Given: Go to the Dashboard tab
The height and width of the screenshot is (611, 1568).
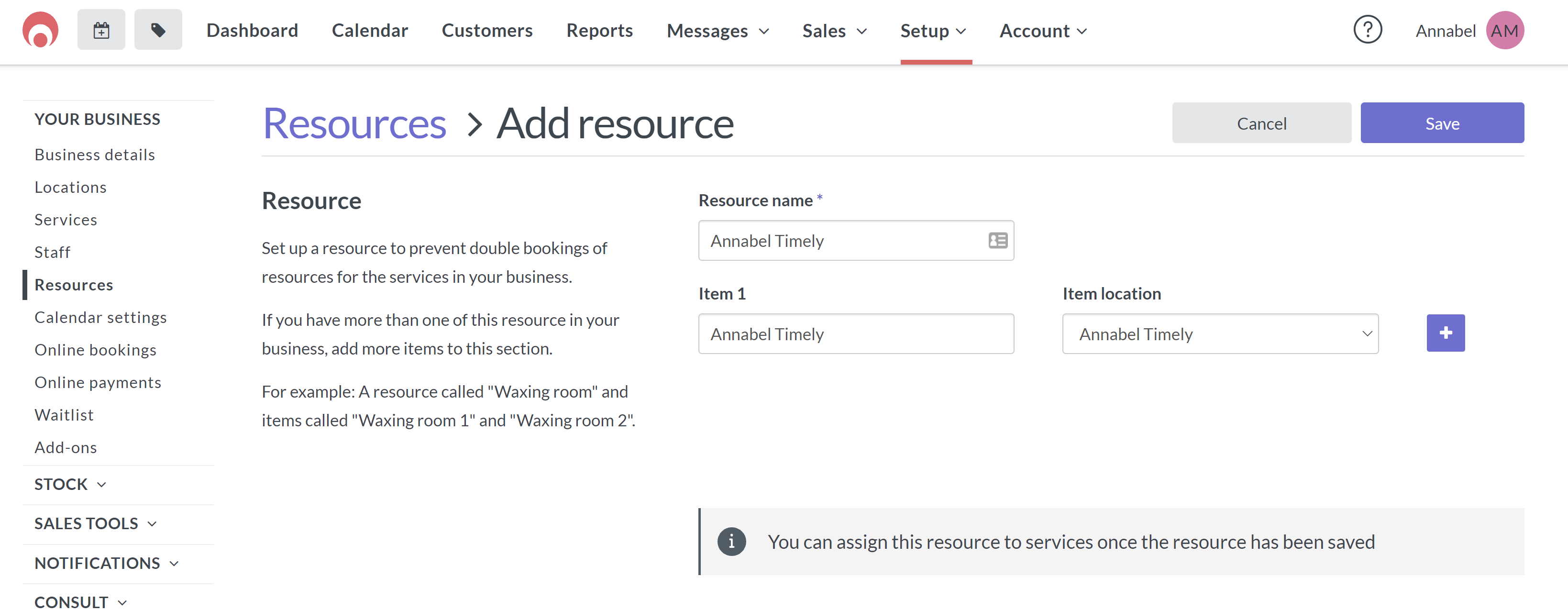Looking at the screenshot, I should pos(252,31).
